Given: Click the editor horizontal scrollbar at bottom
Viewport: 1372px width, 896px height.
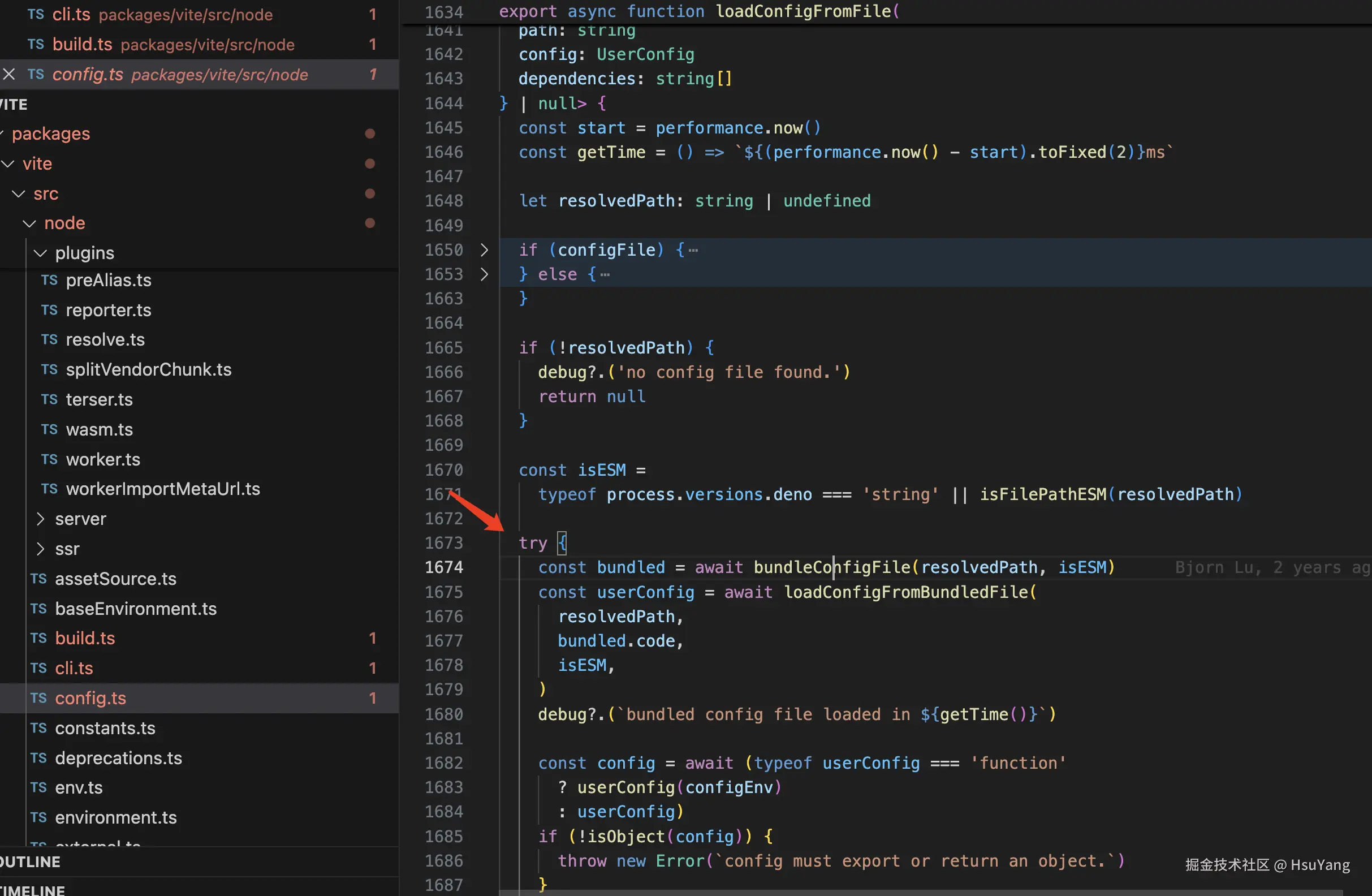Looking at the screenshot, I should click(x=922, y=893).
